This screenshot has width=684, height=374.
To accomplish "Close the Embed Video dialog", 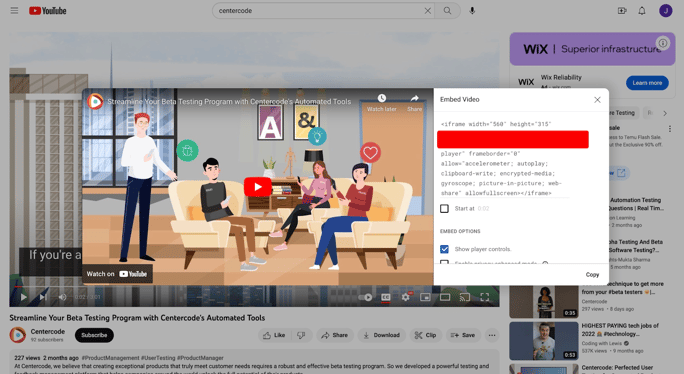I will click(x=597, y=100).
